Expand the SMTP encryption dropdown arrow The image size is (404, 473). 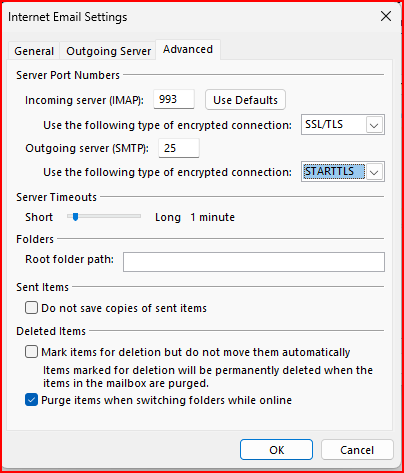click(374, 172)
